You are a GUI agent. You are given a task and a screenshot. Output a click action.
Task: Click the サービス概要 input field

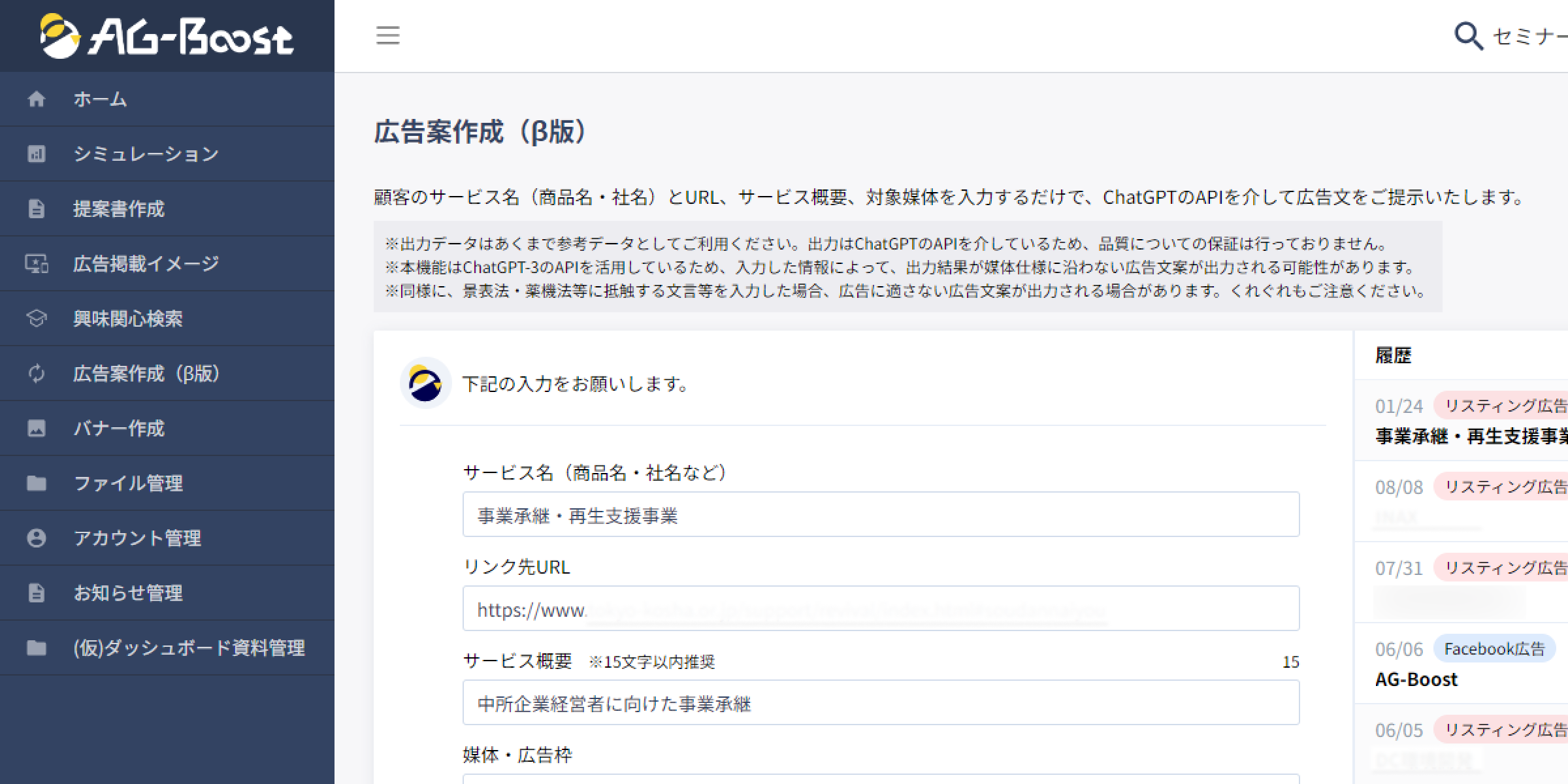pos(881,703)
